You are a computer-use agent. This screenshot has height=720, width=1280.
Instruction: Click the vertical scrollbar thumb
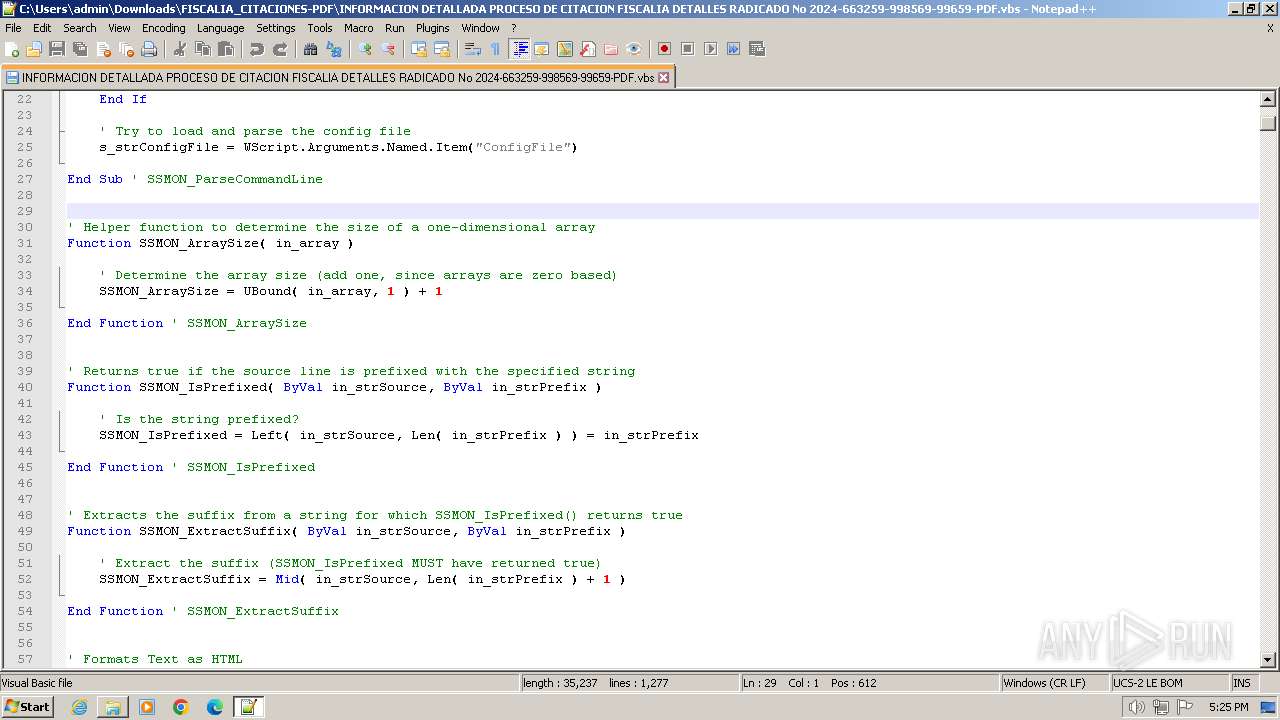click(x=1268, y=123)
